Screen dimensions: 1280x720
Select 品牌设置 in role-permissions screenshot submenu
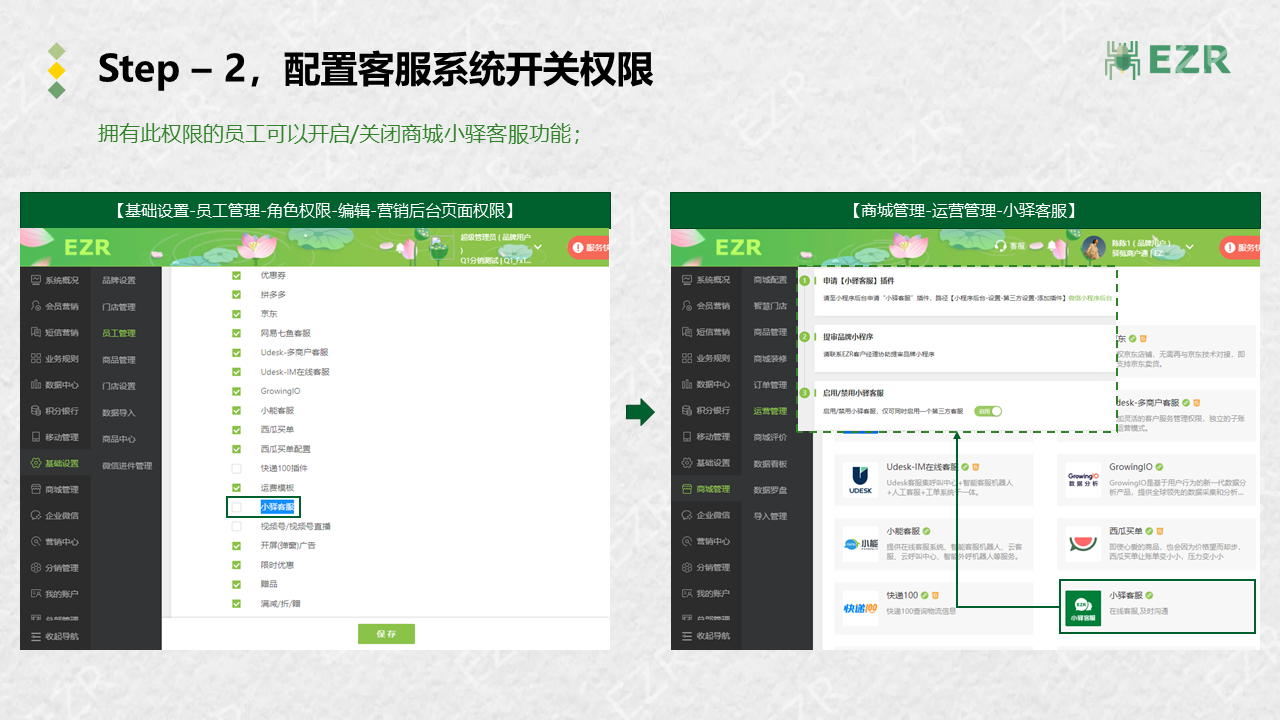point(119,281)
